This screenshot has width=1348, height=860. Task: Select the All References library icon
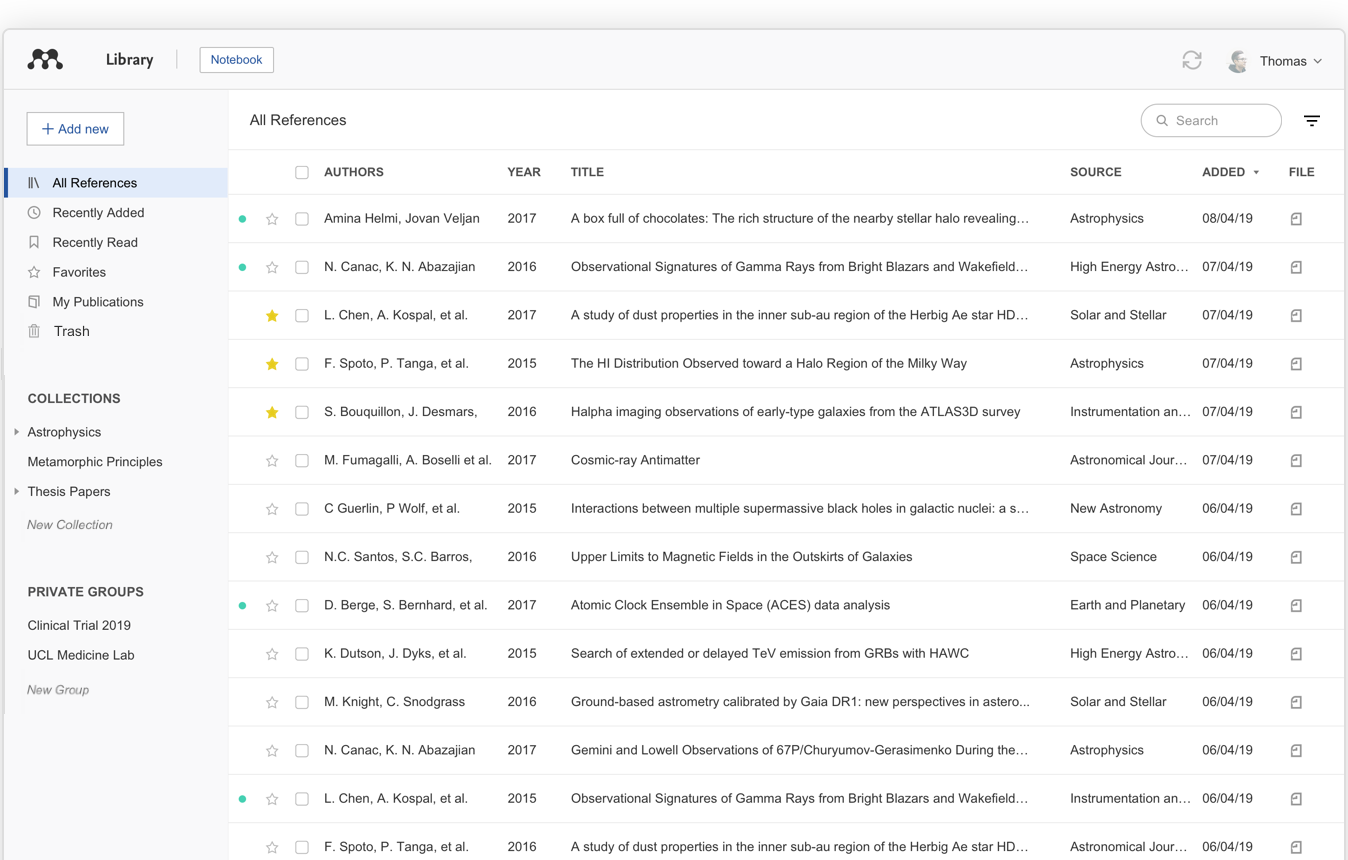tap(35, 182)
